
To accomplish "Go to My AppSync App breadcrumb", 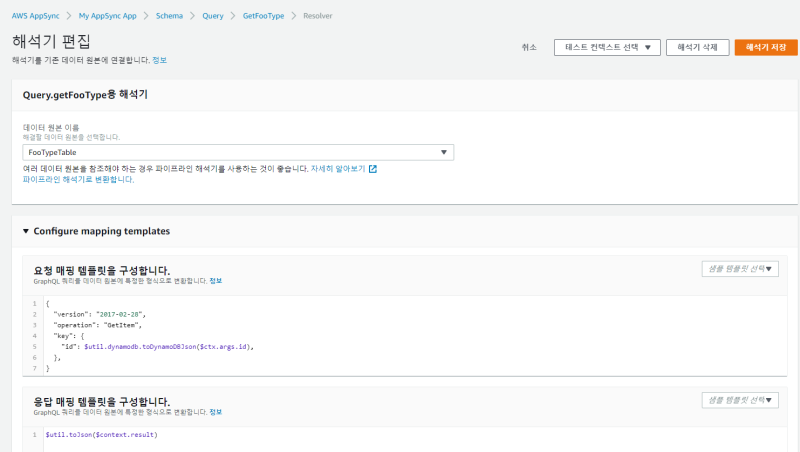I will pyautogui.click(x=109, y=17).
